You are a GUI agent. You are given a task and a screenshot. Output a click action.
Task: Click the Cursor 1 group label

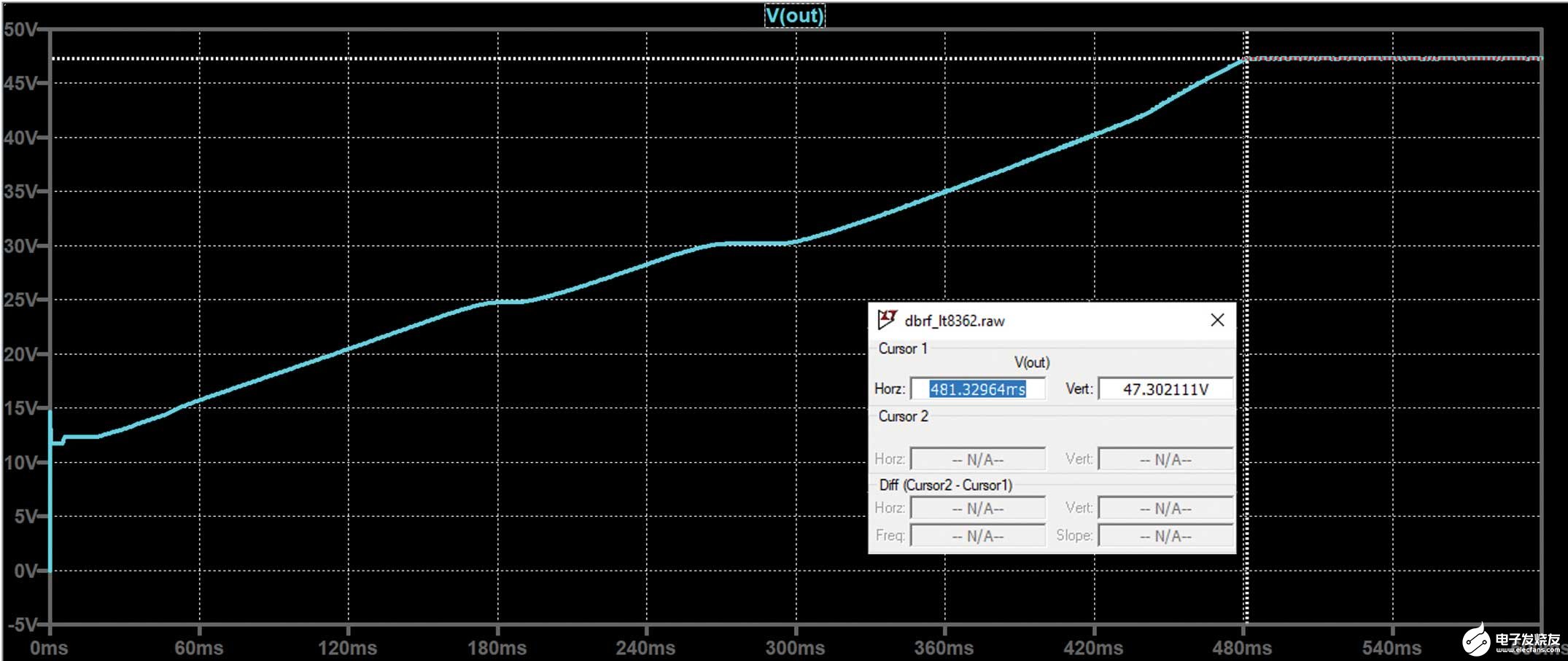click(x=903, y=348)
